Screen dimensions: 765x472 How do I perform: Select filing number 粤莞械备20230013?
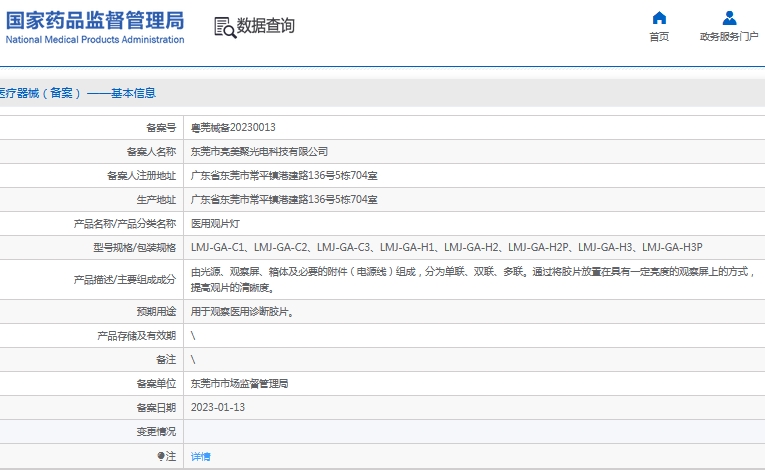pyautogui.click(x=233, y=127)
